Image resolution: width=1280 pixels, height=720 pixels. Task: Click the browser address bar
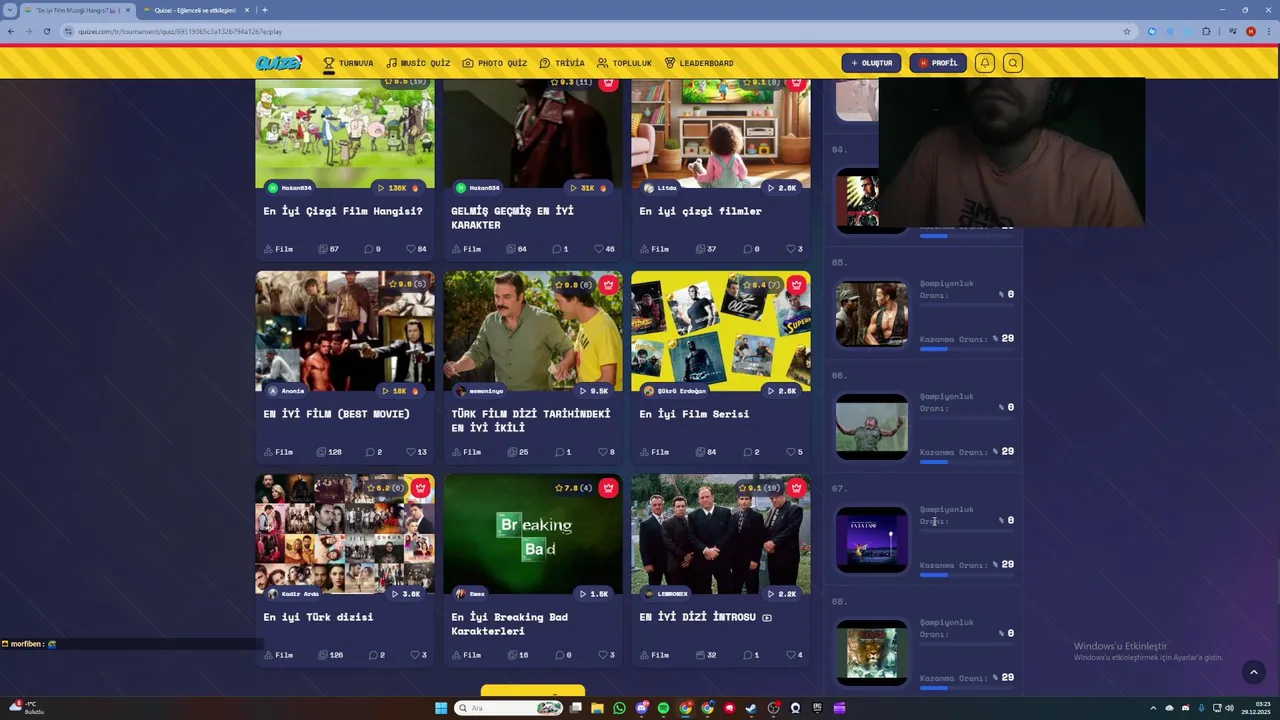(x=598, y=31)
